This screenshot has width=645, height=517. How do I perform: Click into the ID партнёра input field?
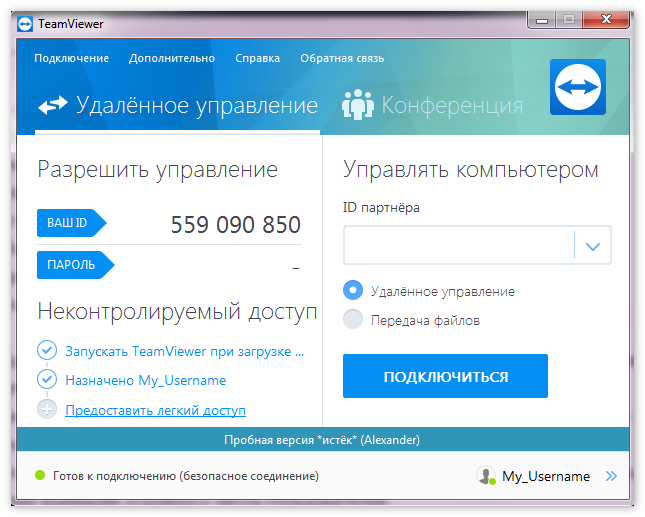click(x=459, y=245)
